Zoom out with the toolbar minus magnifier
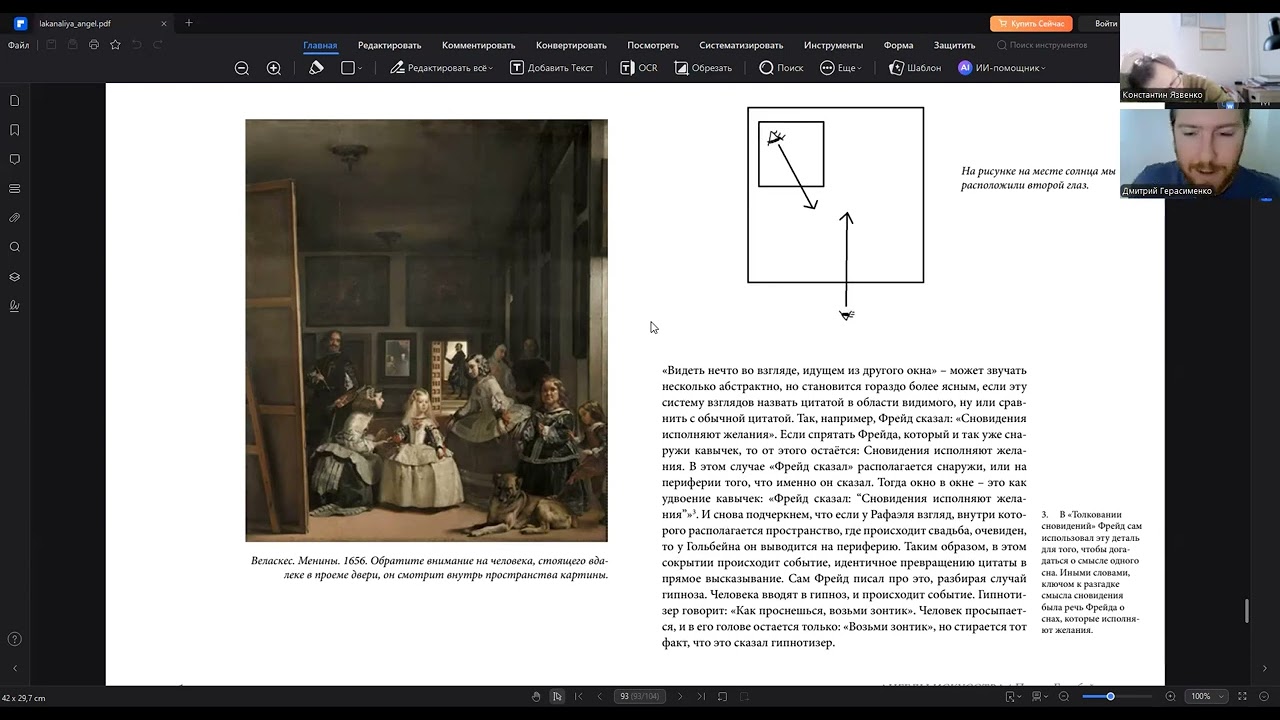Viewport: 1280px width, 720px height. (242, 68)
